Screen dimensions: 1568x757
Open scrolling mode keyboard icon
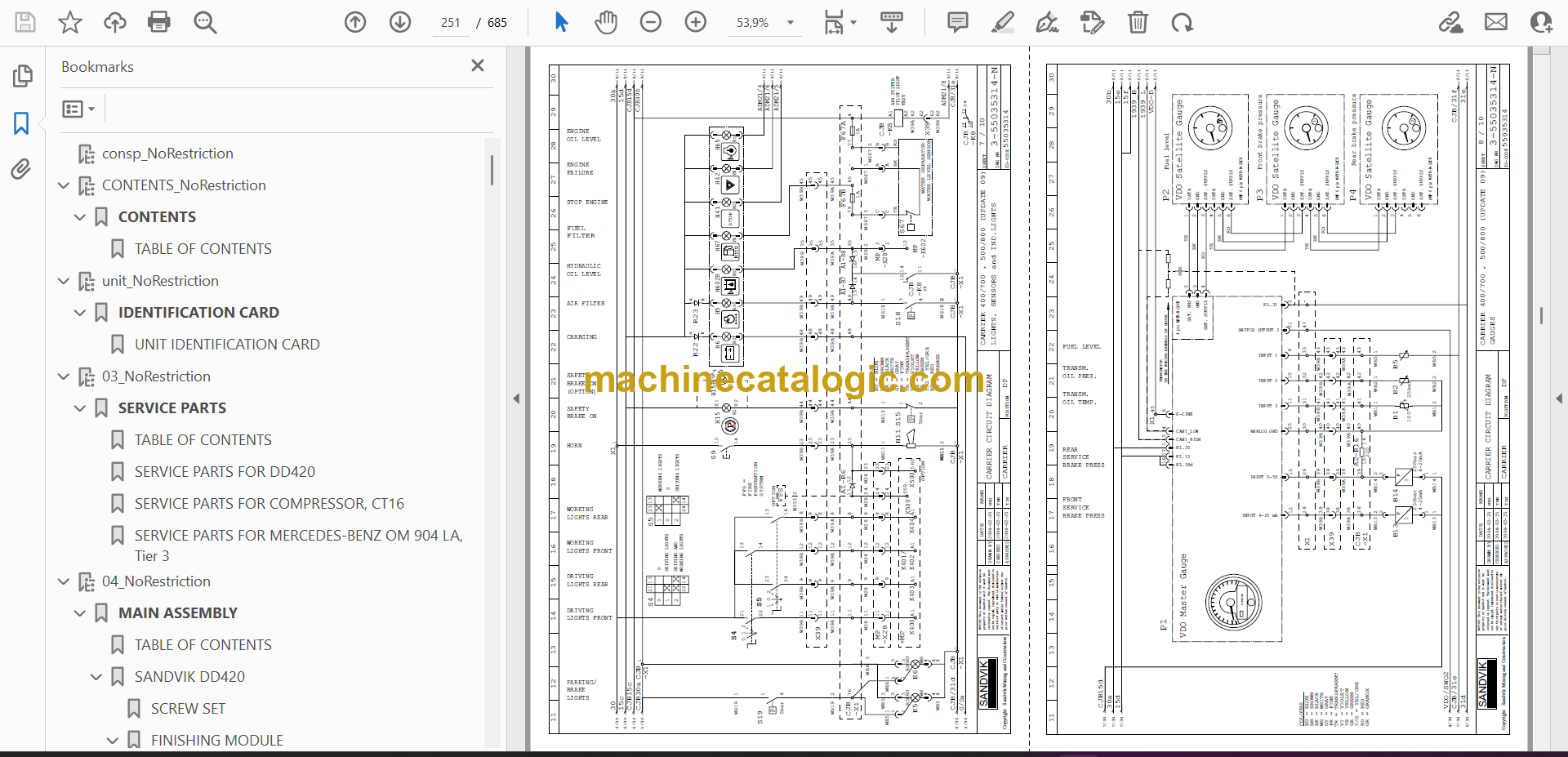(x=892, y=22)
